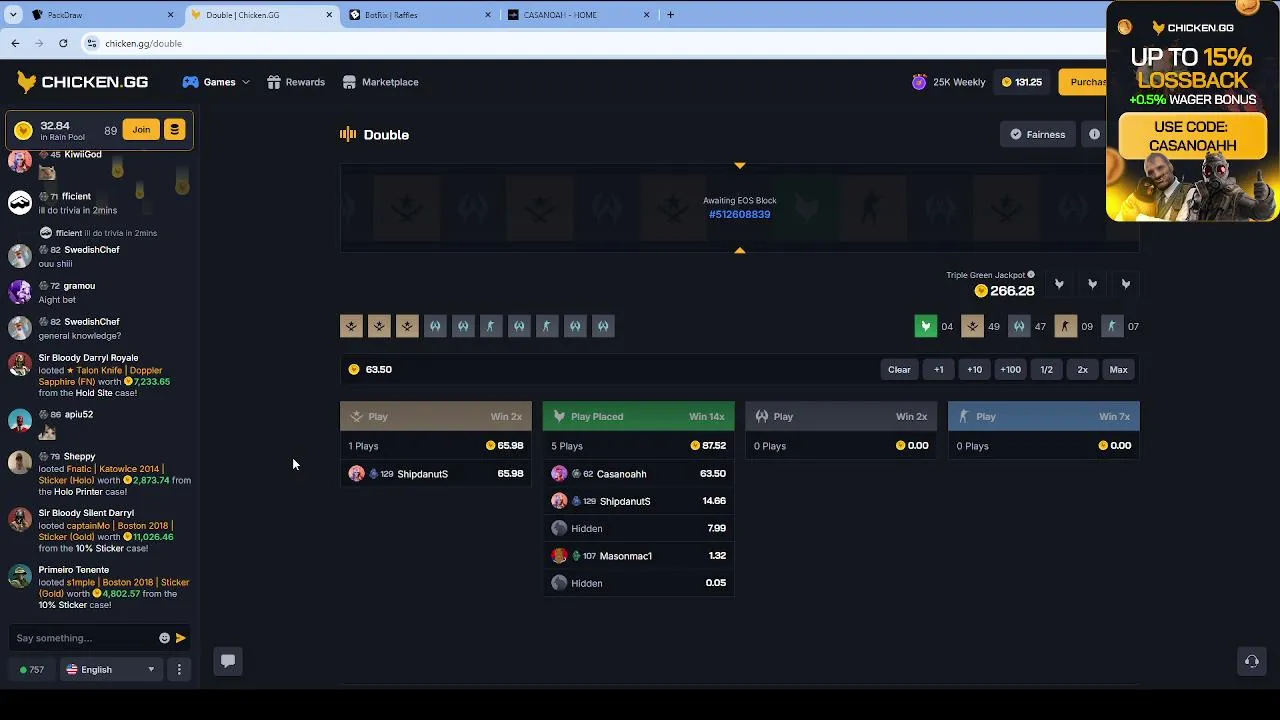Switch to the PackDraw browser tab
Image resolution: width=1280 pixels, height=720 pixels.
click(x=101, y=15)
